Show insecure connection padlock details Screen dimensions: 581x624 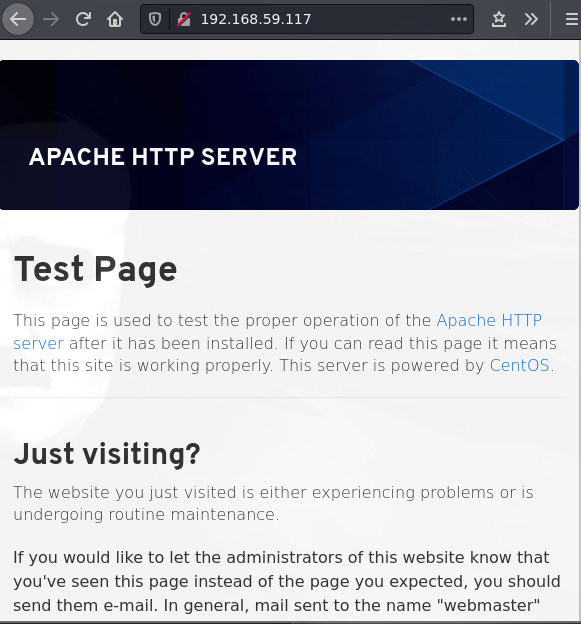pos(184,19)
